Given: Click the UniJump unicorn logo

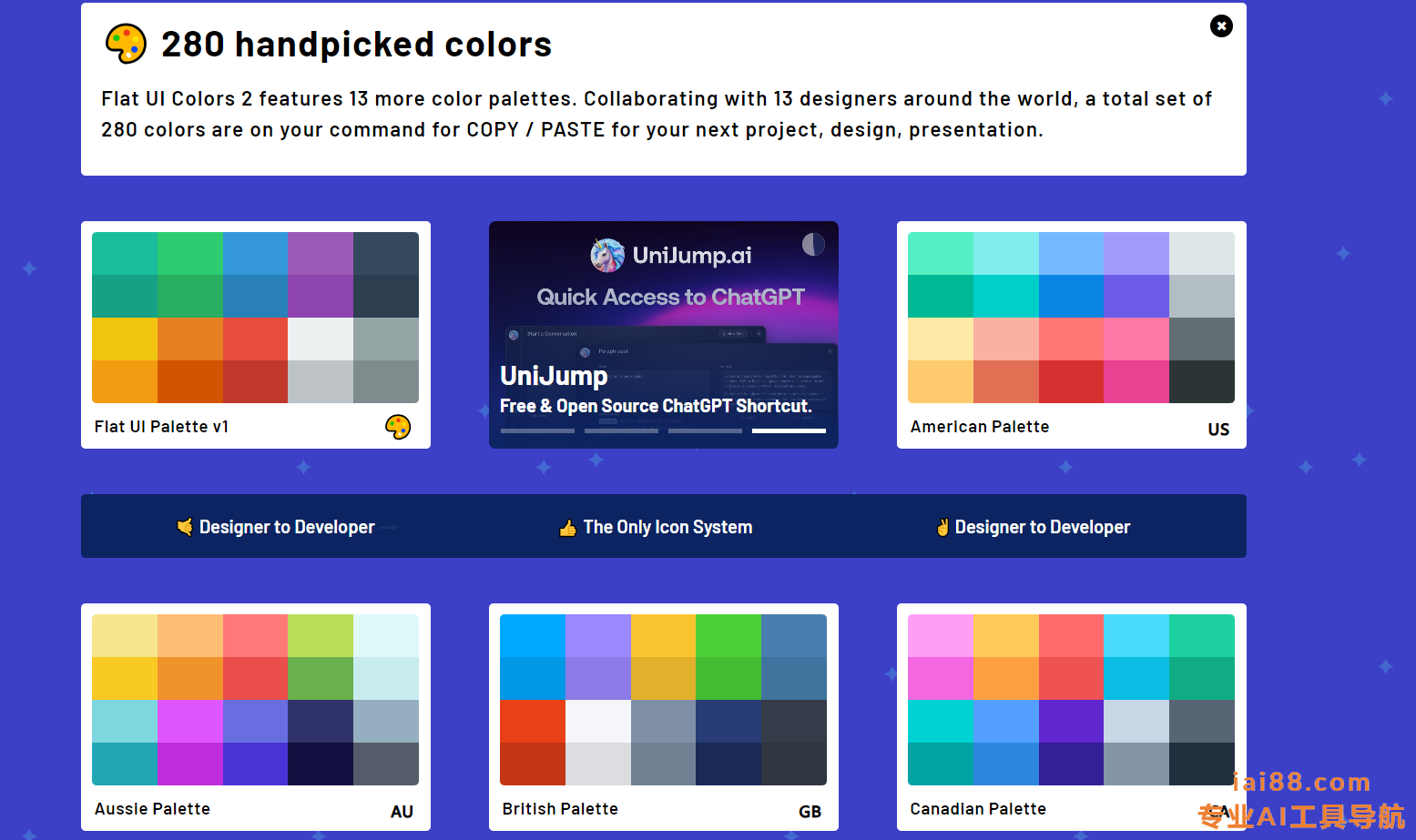Looking at the screenshot, I should pyautogui.click(x=607, y=256).
